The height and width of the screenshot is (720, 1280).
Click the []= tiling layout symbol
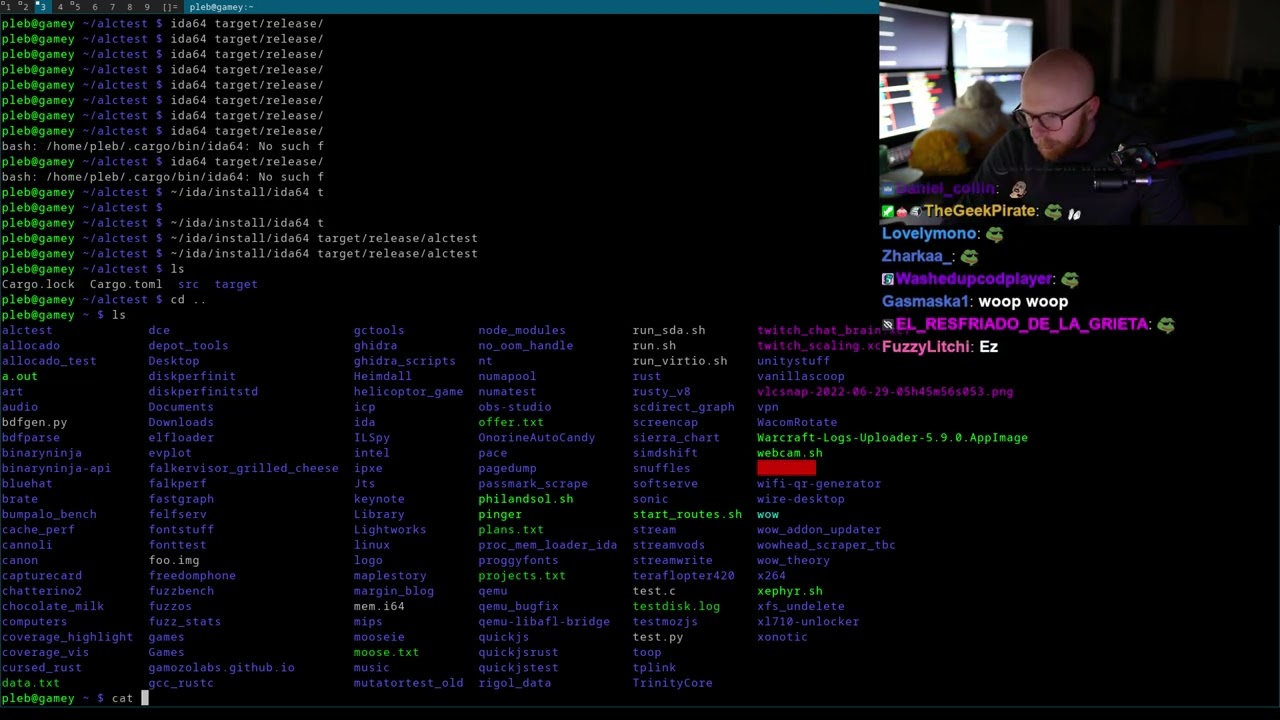click(x=169, y=7)
